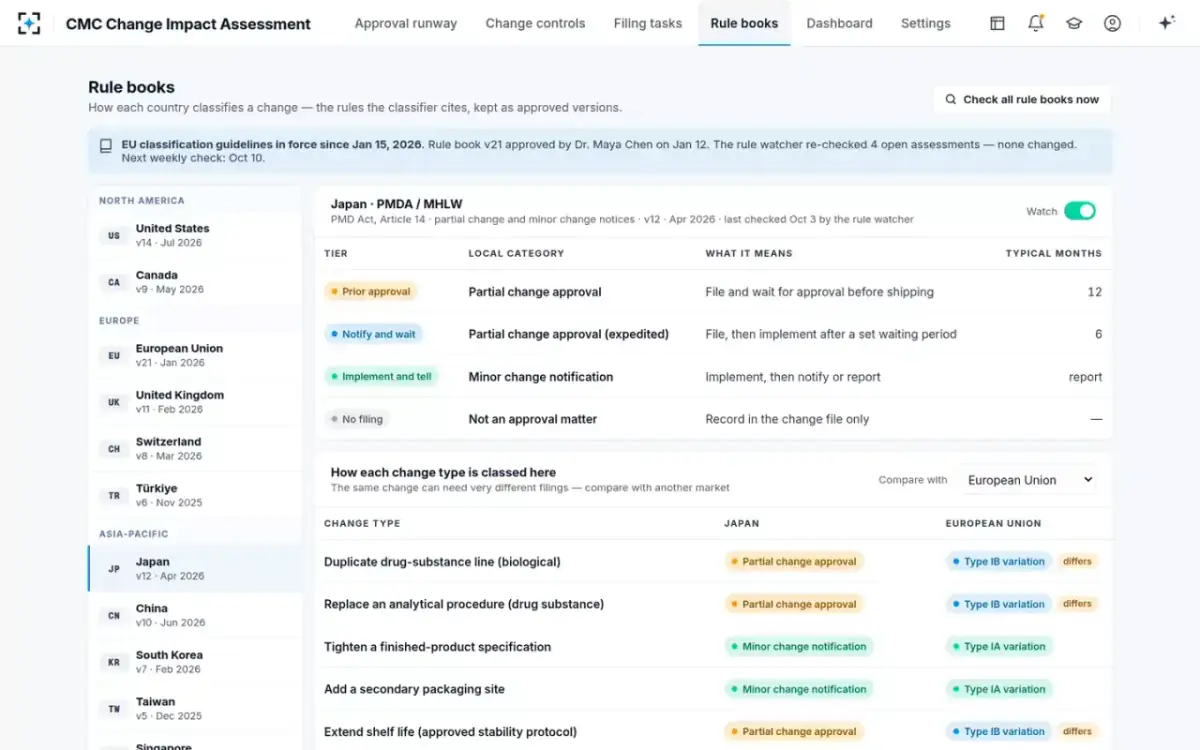This screenshot has height=750, width=1200.
Task: Click the book icon in the EU guidelines banner
Action: (106, 145)
